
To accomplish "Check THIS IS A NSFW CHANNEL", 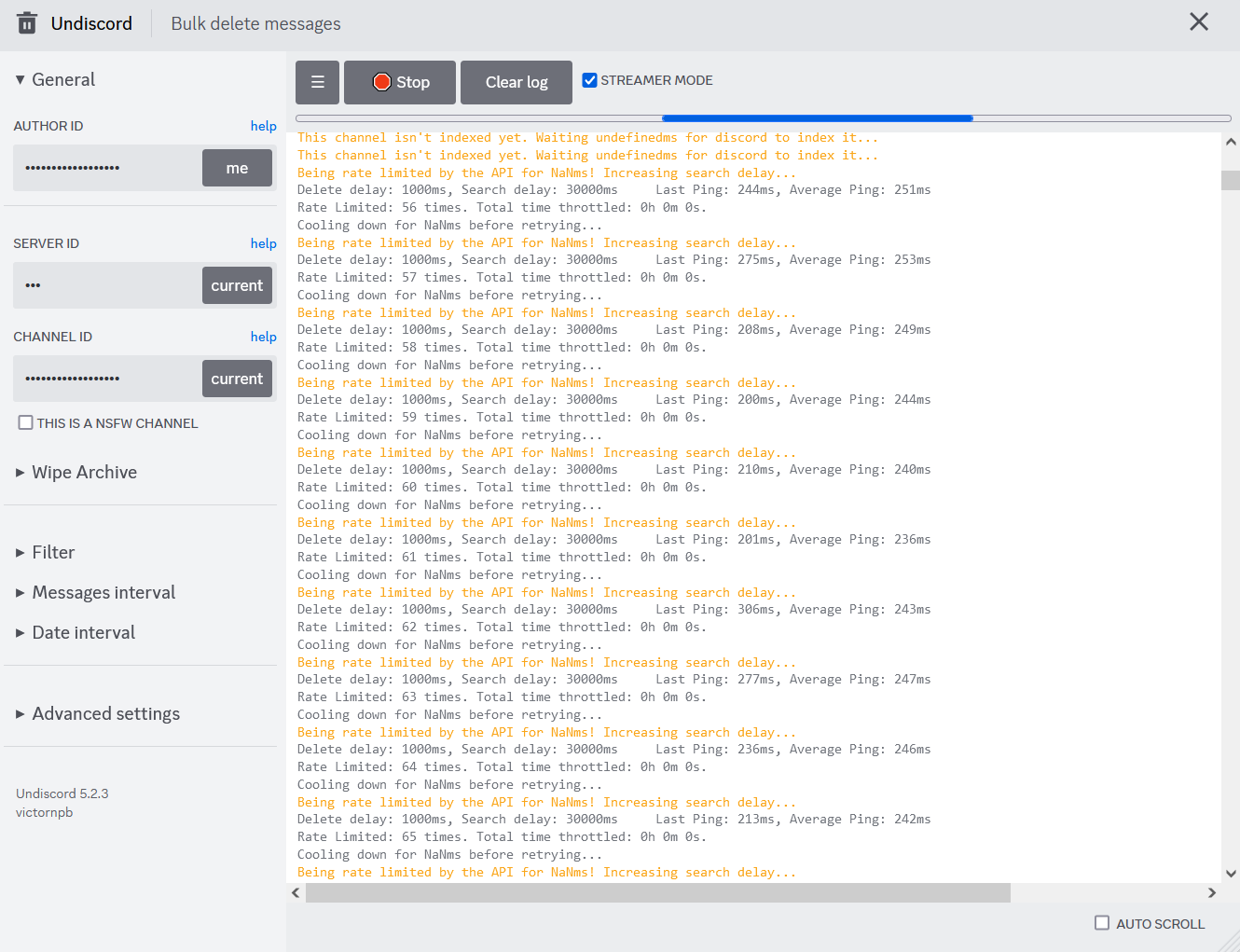I will click(25, 422).
